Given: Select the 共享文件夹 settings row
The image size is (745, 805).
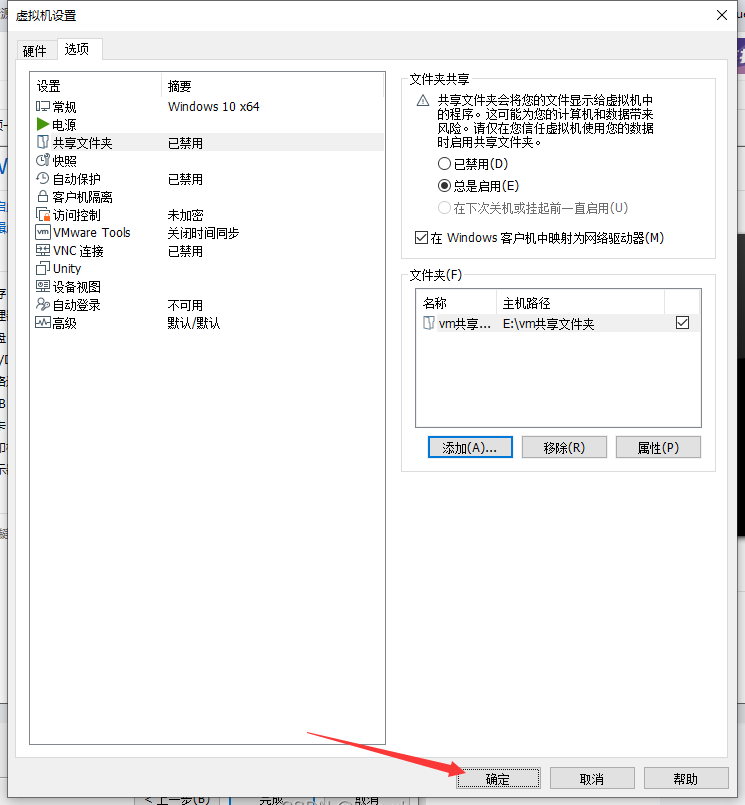Looking at the screenshot, I should (209, 142).
